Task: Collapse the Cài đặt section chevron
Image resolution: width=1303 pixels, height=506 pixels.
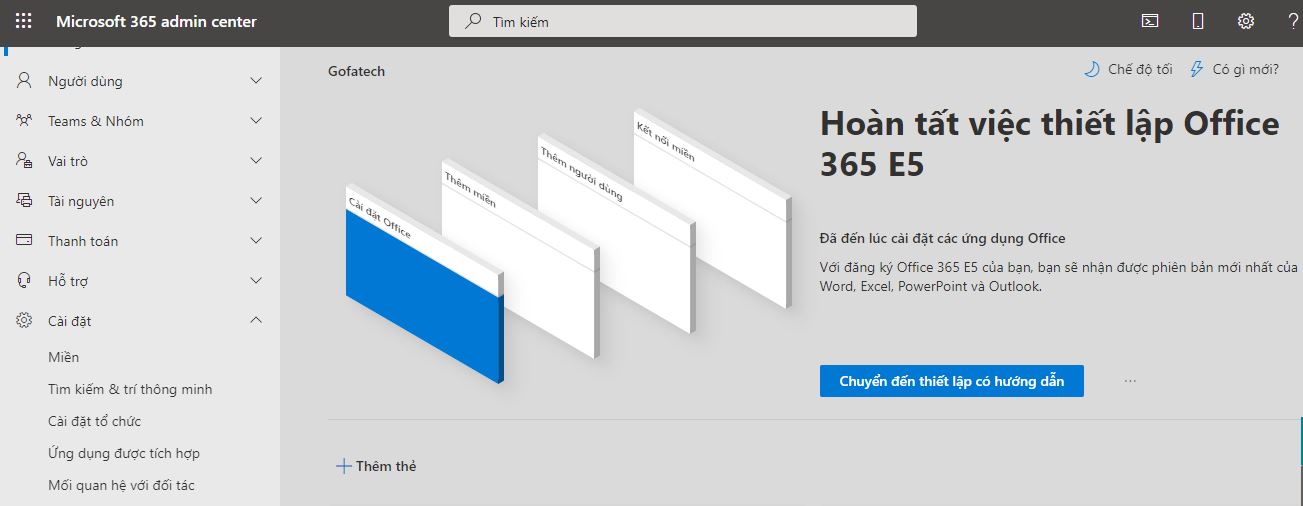Action: point(256,321)
